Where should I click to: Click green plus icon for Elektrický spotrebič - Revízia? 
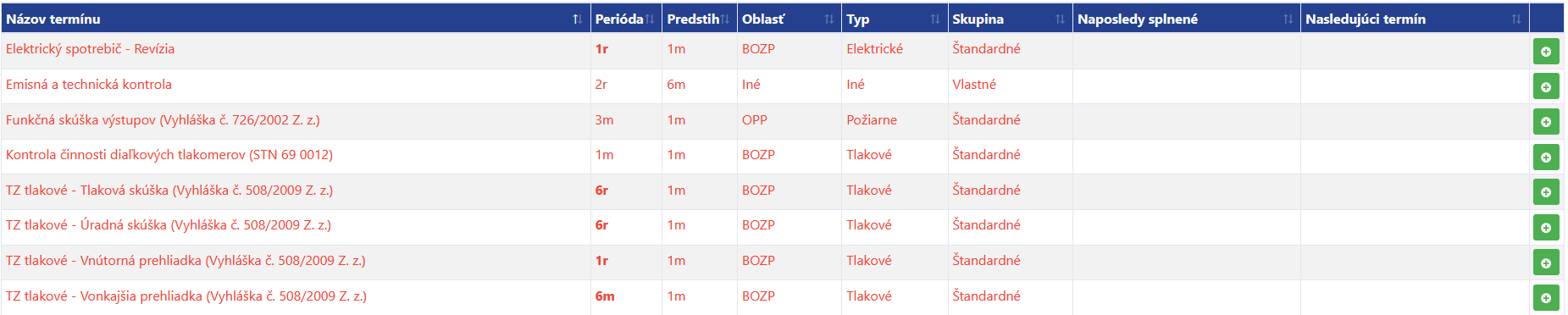coord(1546,52)
